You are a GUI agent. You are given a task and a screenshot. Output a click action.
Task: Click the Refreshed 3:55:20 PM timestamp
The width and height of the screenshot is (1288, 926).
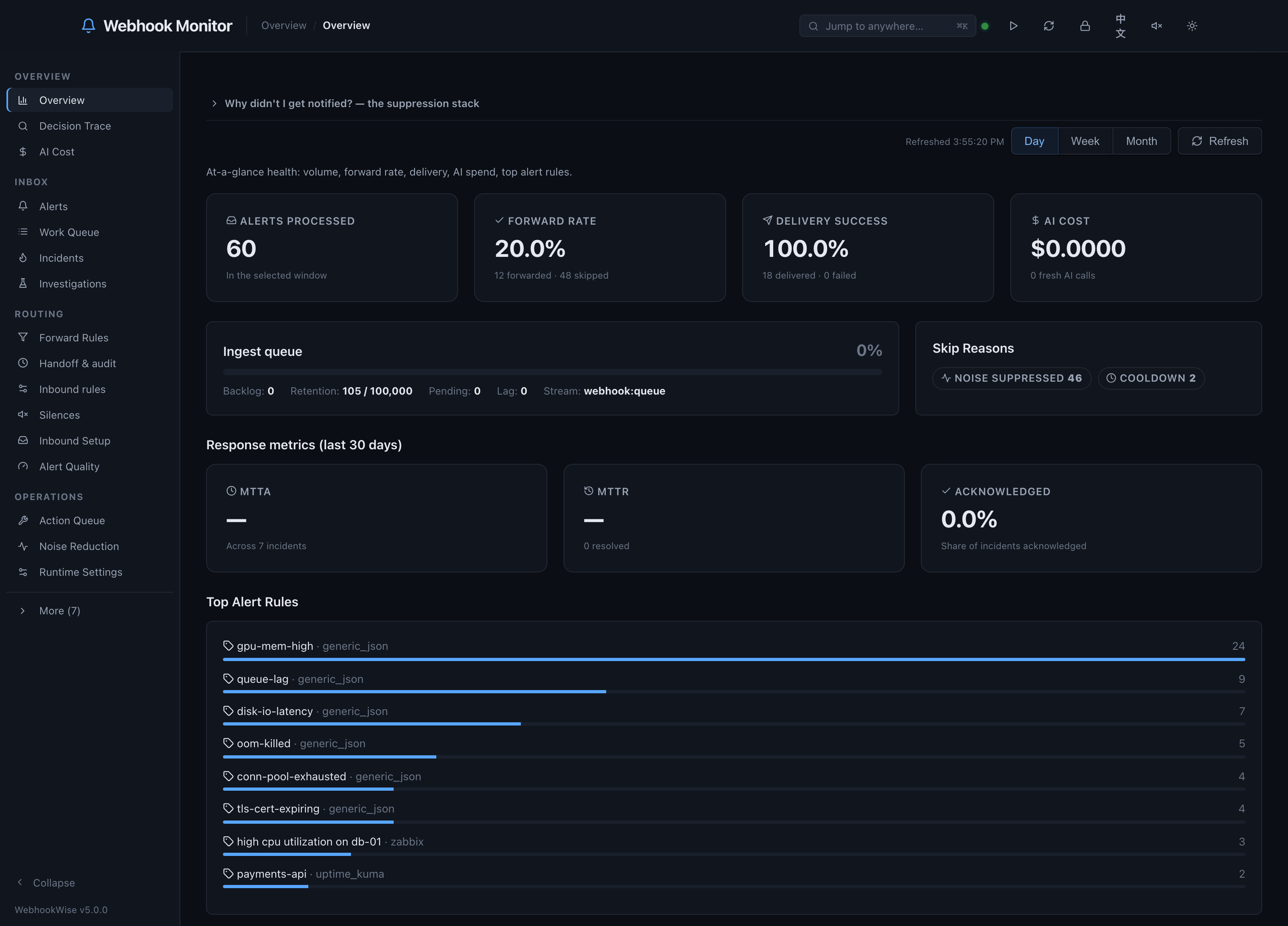(955, 141)
